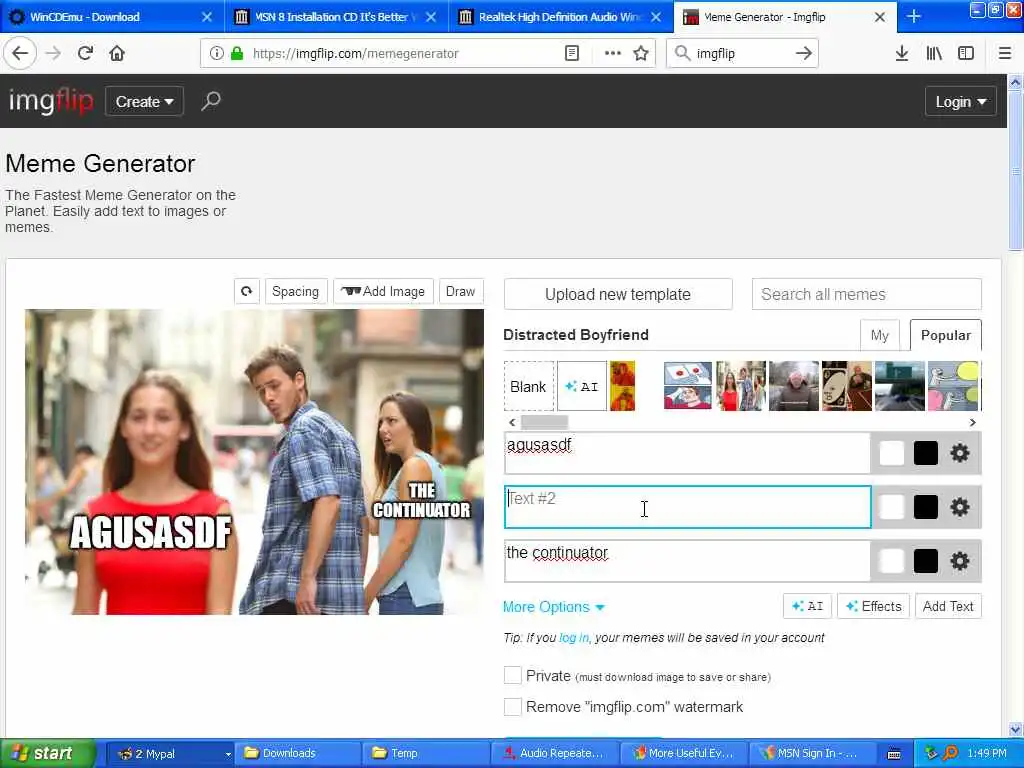
Task: Click the Effects button
Action: [873, 606]
